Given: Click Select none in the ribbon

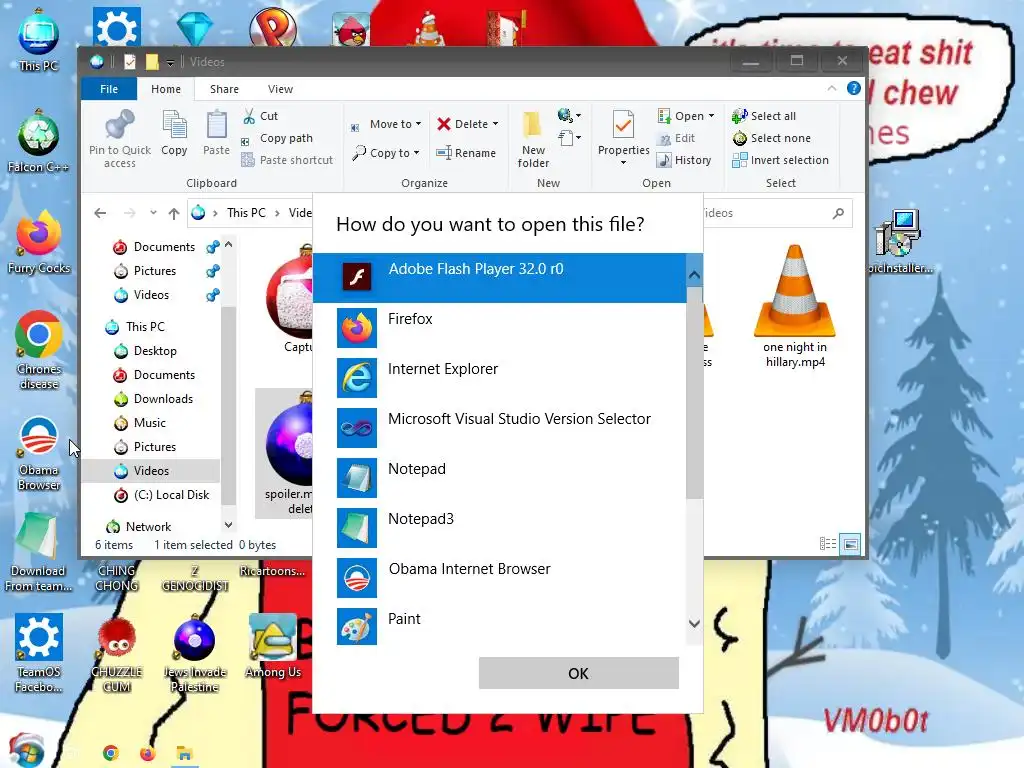Looking at the screenshot, I should pyautogui.click(x=772, y=138).
